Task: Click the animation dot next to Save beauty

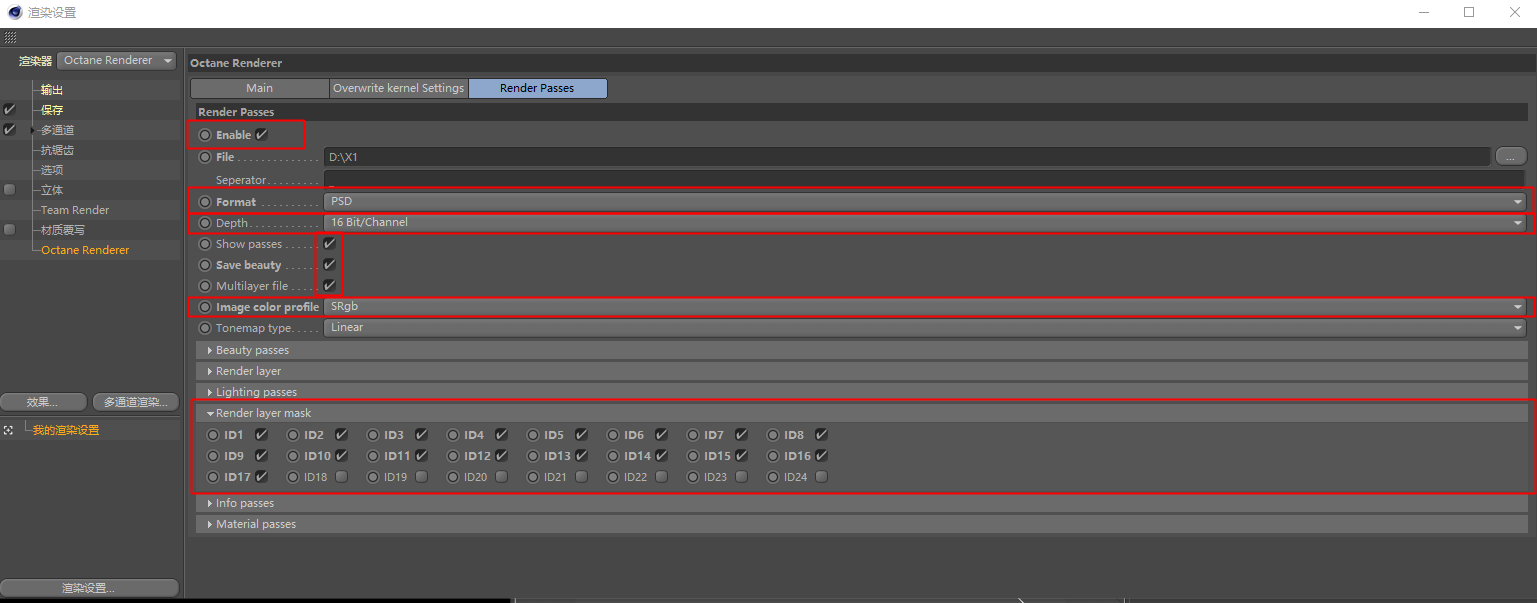Action: pos(205,265)
